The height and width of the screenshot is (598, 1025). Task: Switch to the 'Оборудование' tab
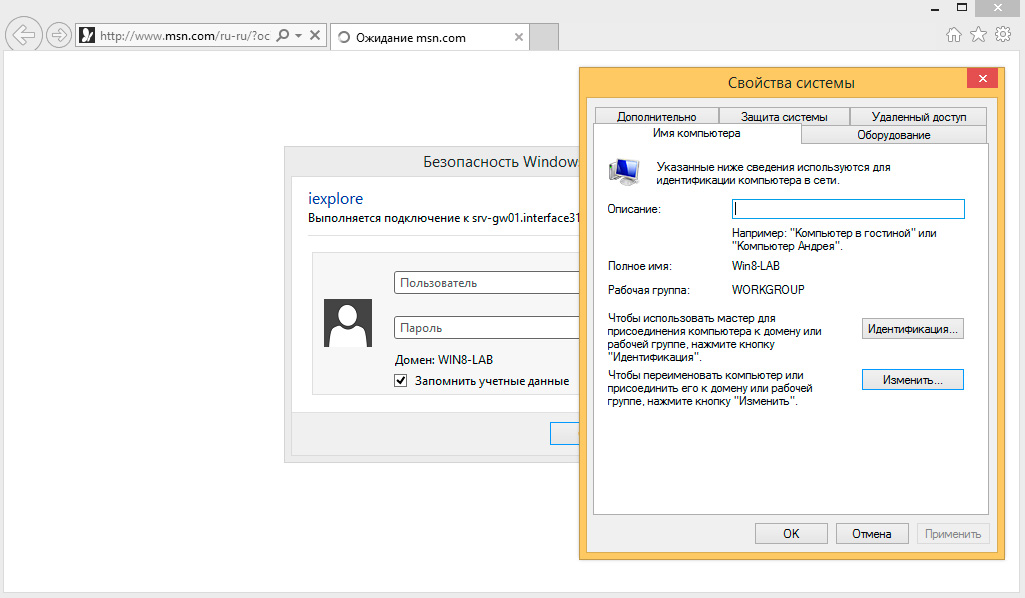tap(894, 135)
